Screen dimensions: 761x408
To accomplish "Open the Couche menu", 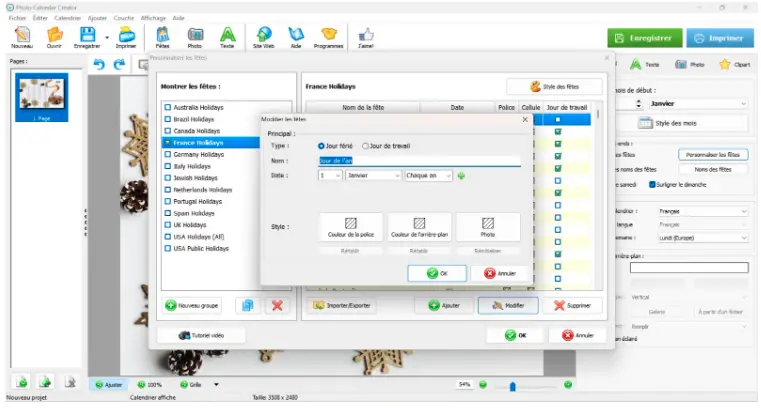I will tap(124, 18).
